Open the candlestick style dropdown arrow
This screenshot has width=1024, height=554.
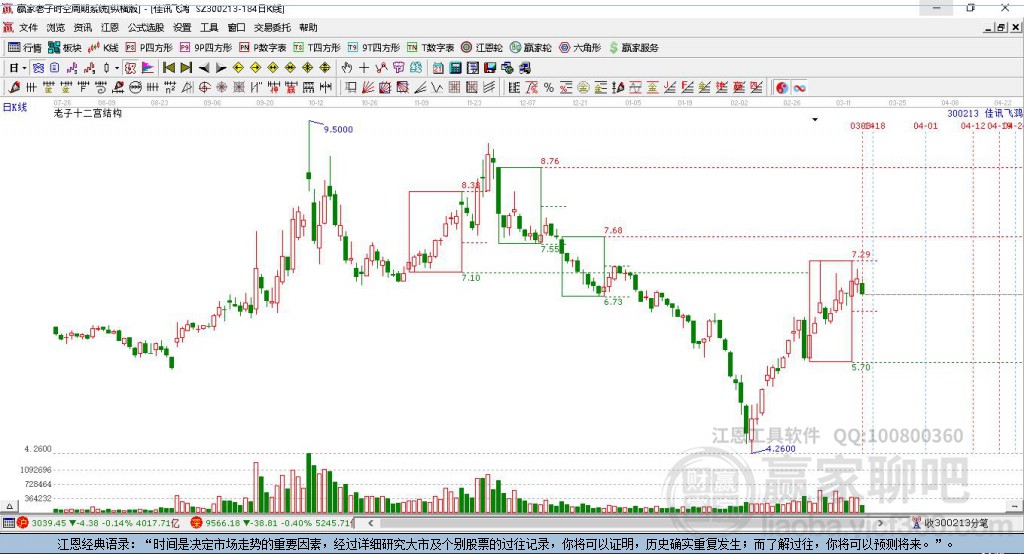(117, 68)
